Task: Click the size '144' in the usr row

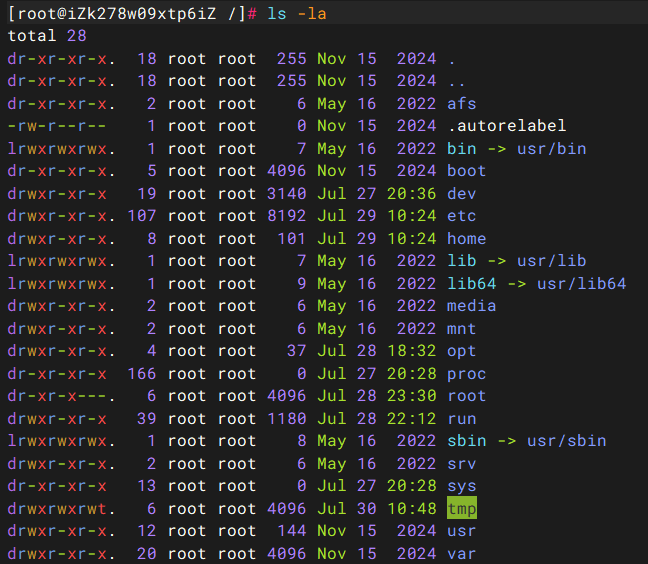Action: tap(291, 531)
